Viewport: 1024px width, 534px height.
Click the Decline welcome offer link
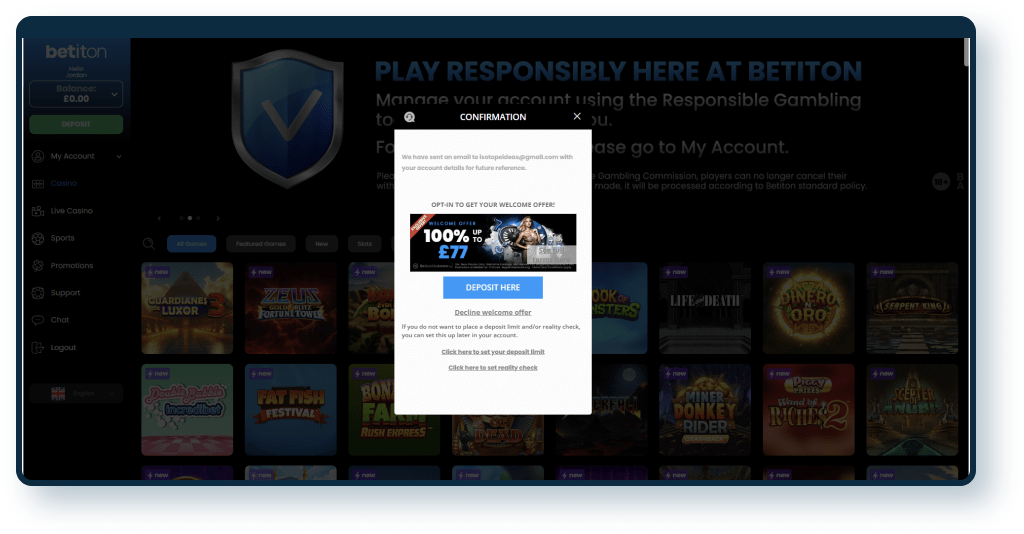pyautogui.click(x=492, y=312)
